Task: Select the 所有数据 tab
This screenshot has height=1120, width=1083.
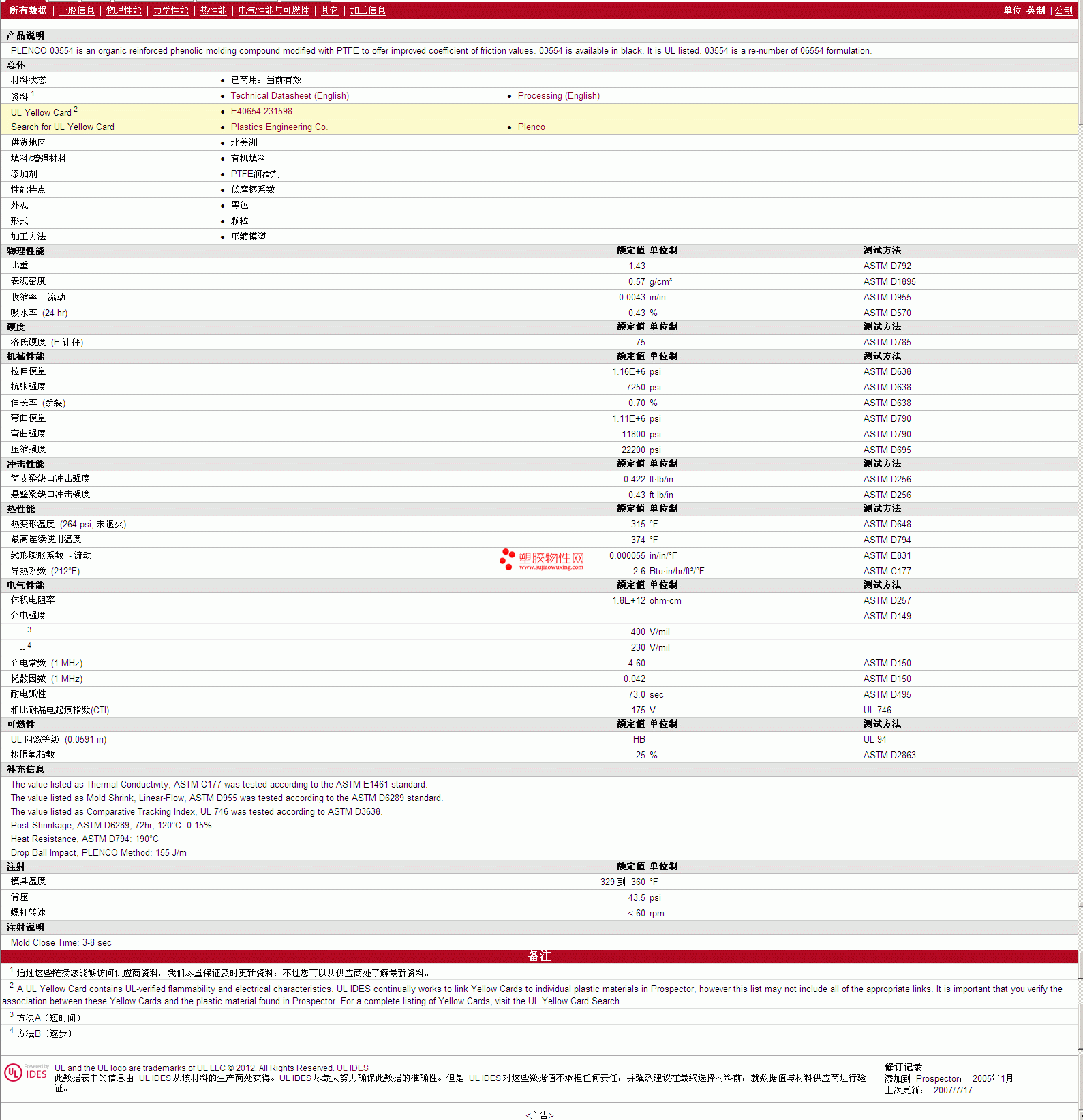Action: point(28,11)
